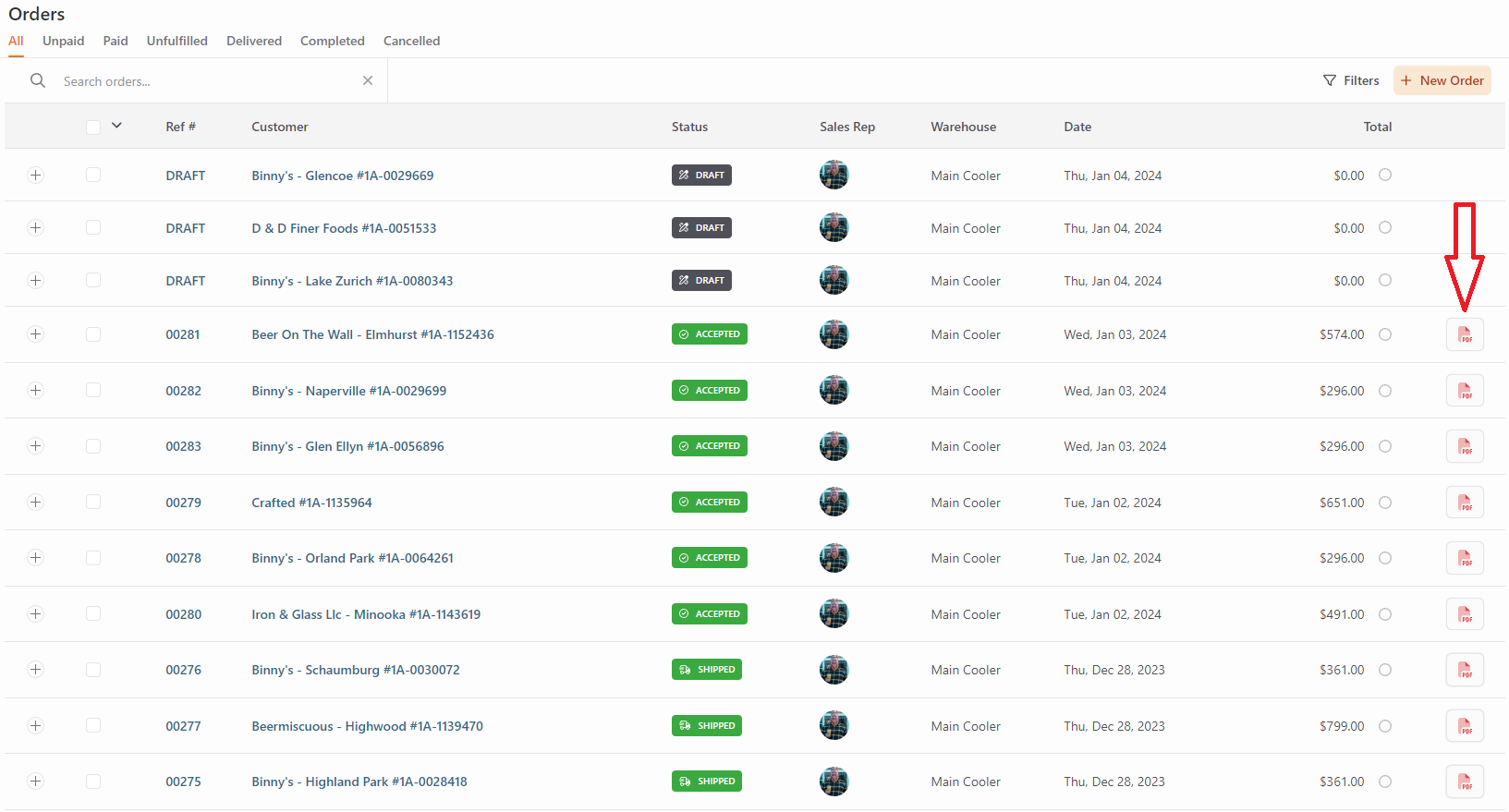Create a New Order

1442,80
